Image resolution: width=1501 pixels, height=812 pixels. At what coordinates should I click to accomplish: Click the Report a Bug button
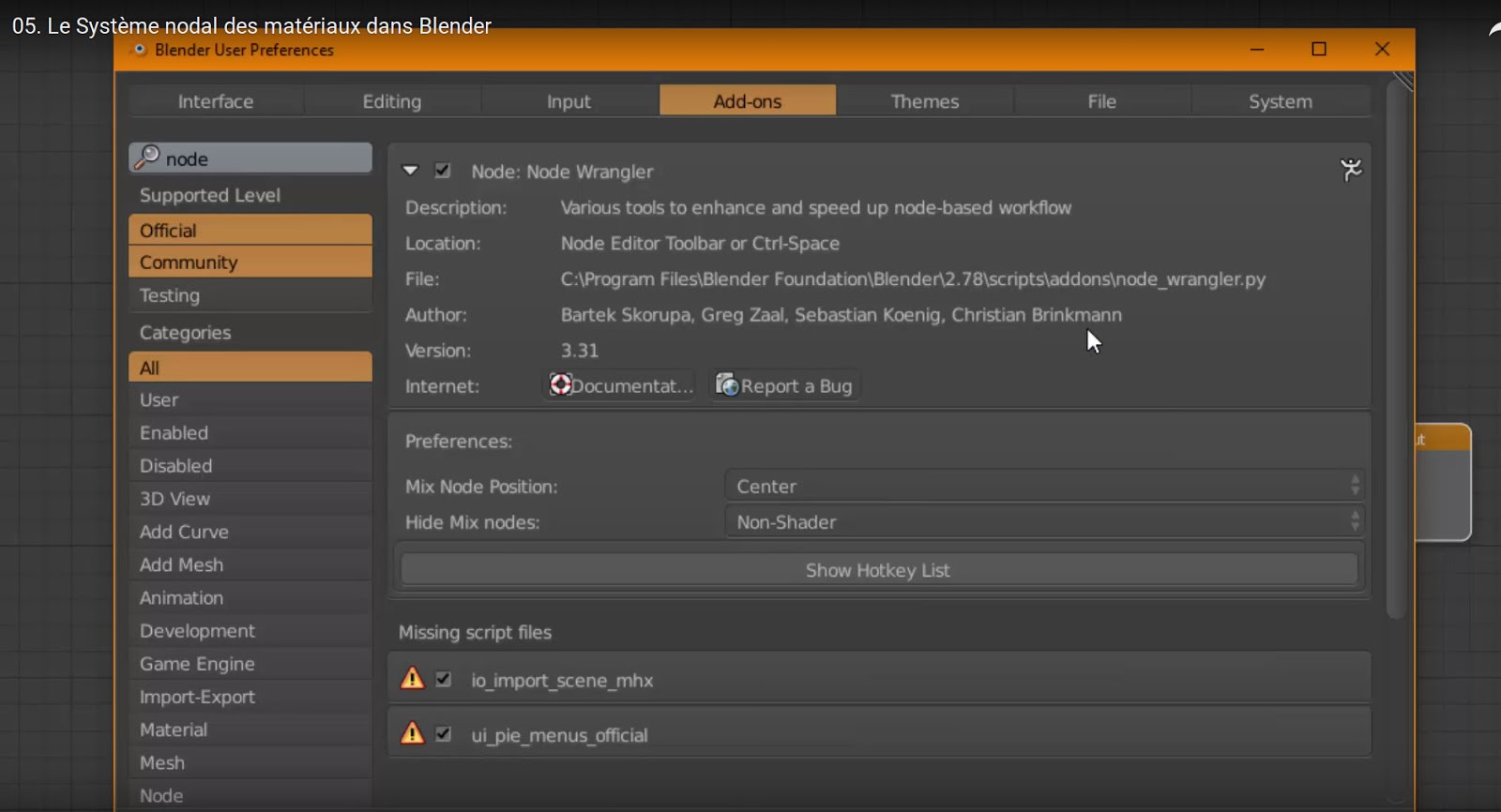tap(785, 385)
